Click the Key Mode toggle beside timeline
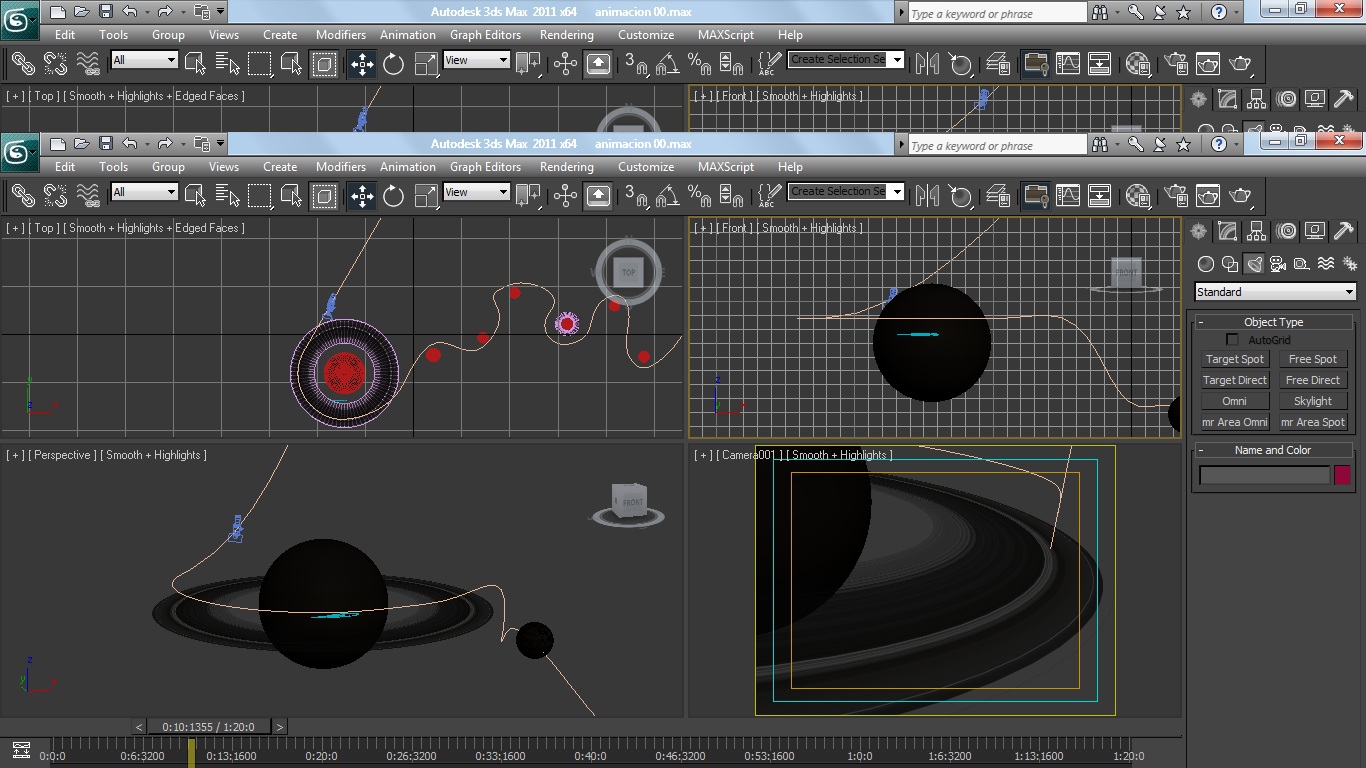 click(21, 750)
